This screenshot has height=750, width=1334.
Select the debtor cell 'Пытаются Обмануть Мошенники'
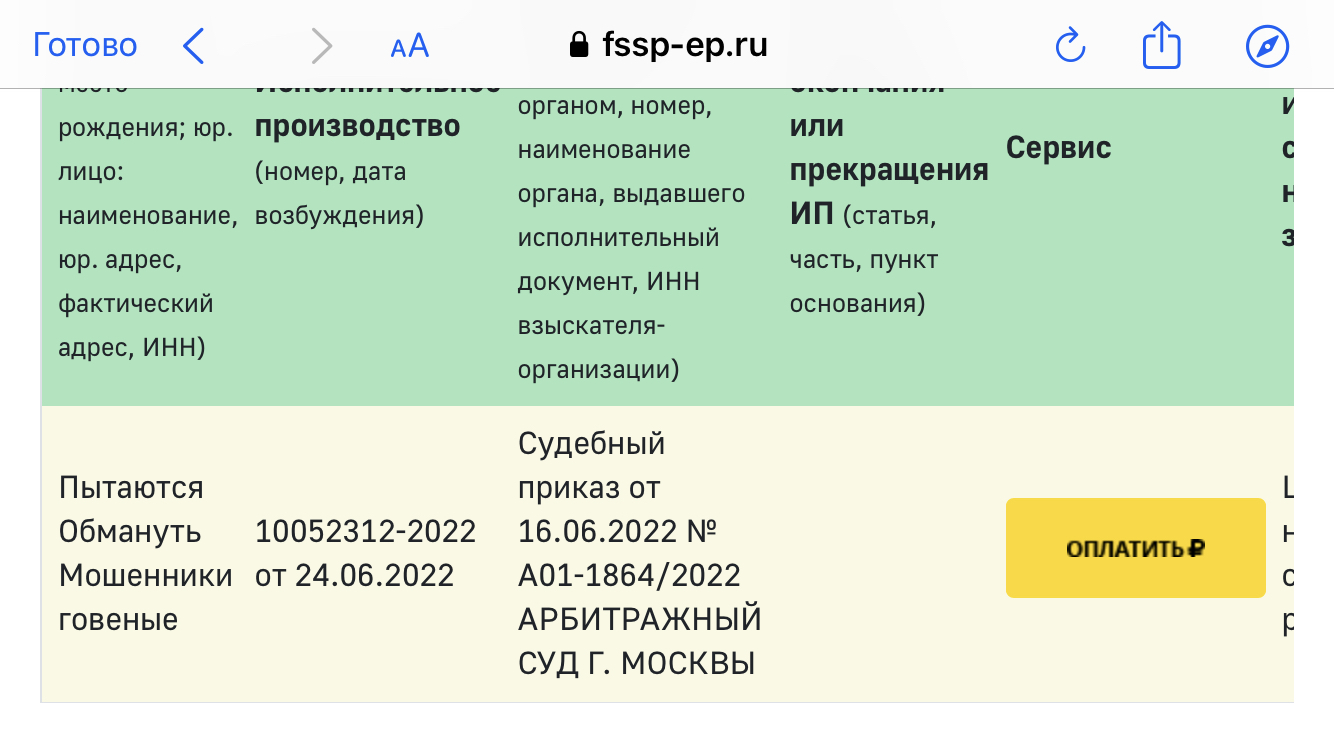point(145,553)
